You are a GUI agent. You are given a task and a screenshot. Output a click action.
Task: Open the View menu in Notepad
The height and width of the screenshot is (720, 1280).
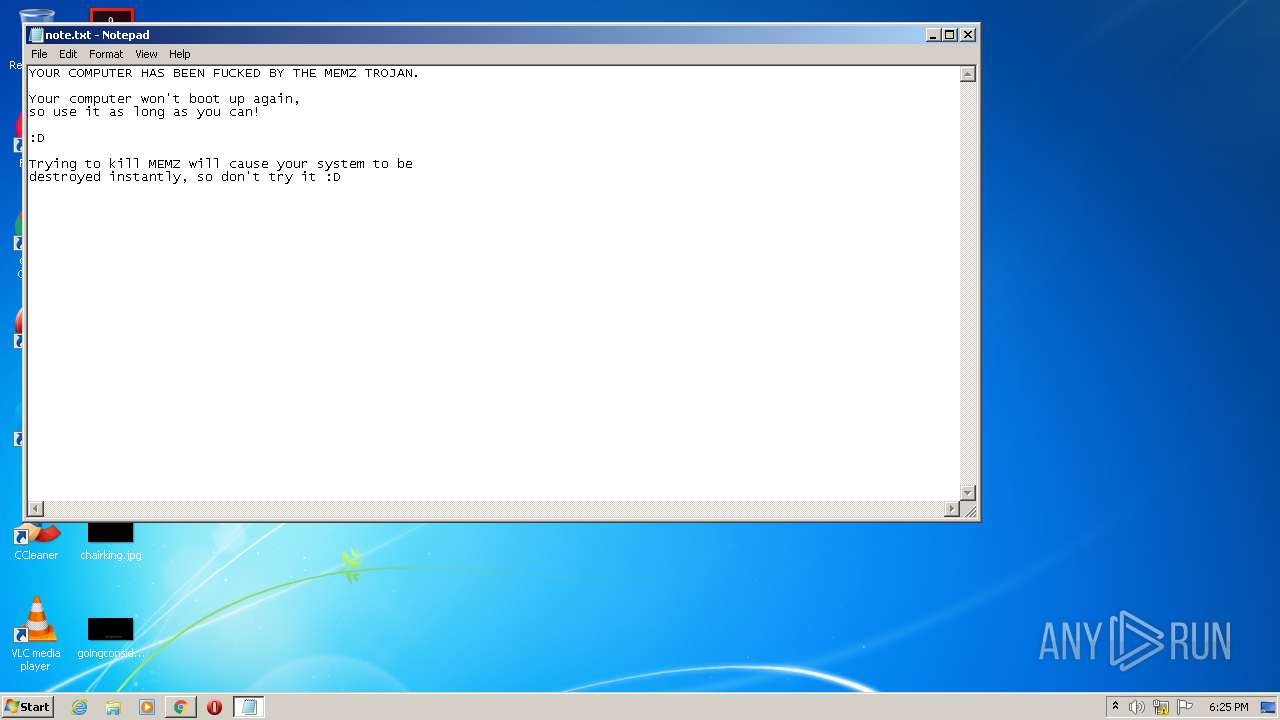coord(146,54)
